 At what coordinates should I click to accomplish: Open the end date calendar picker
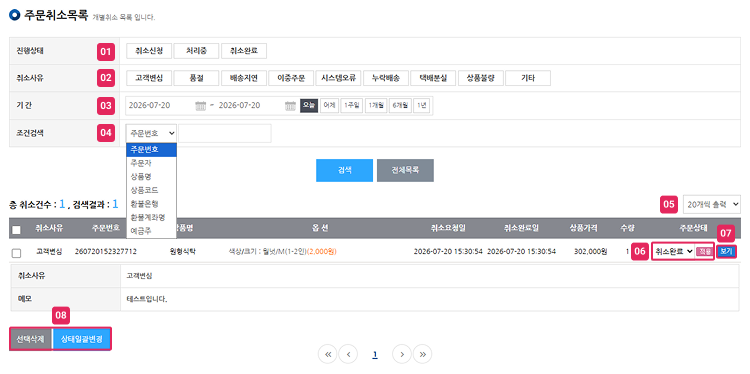[290, 106]
